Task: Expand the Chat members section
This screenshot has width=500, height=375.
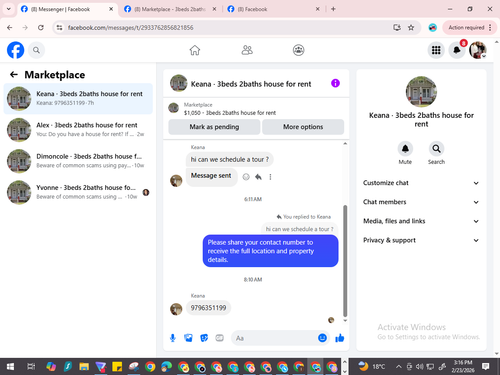Action: click(421, 202)
